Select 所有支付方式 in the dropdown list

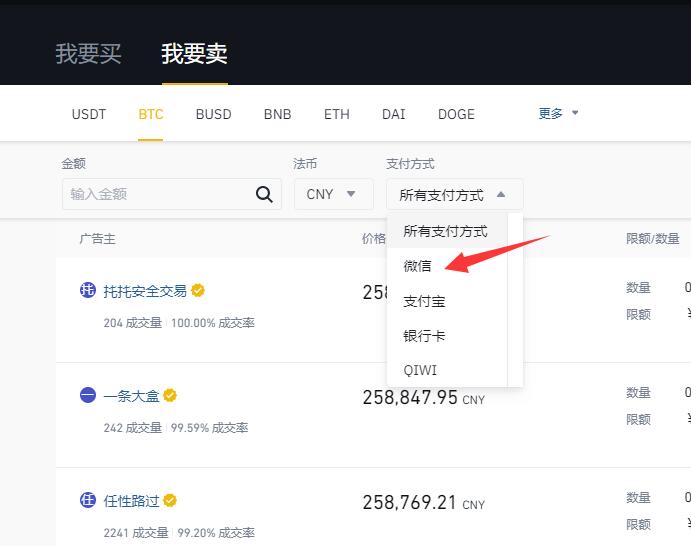coord(445,231)
